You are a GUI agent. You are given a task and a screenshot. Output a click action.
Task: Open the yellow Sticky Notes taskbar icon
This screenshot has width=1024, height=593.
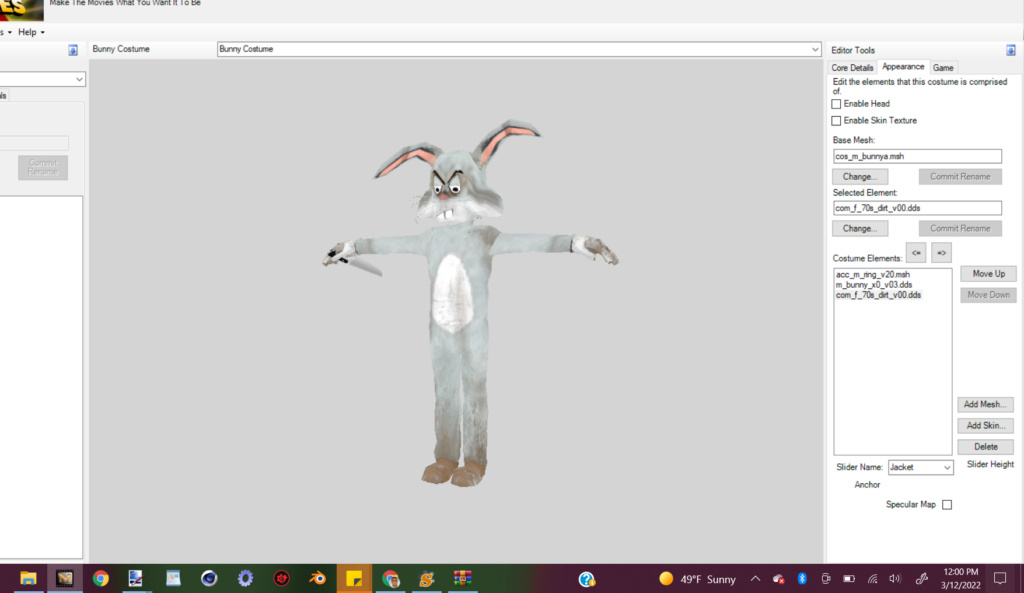tap(354, 579)
